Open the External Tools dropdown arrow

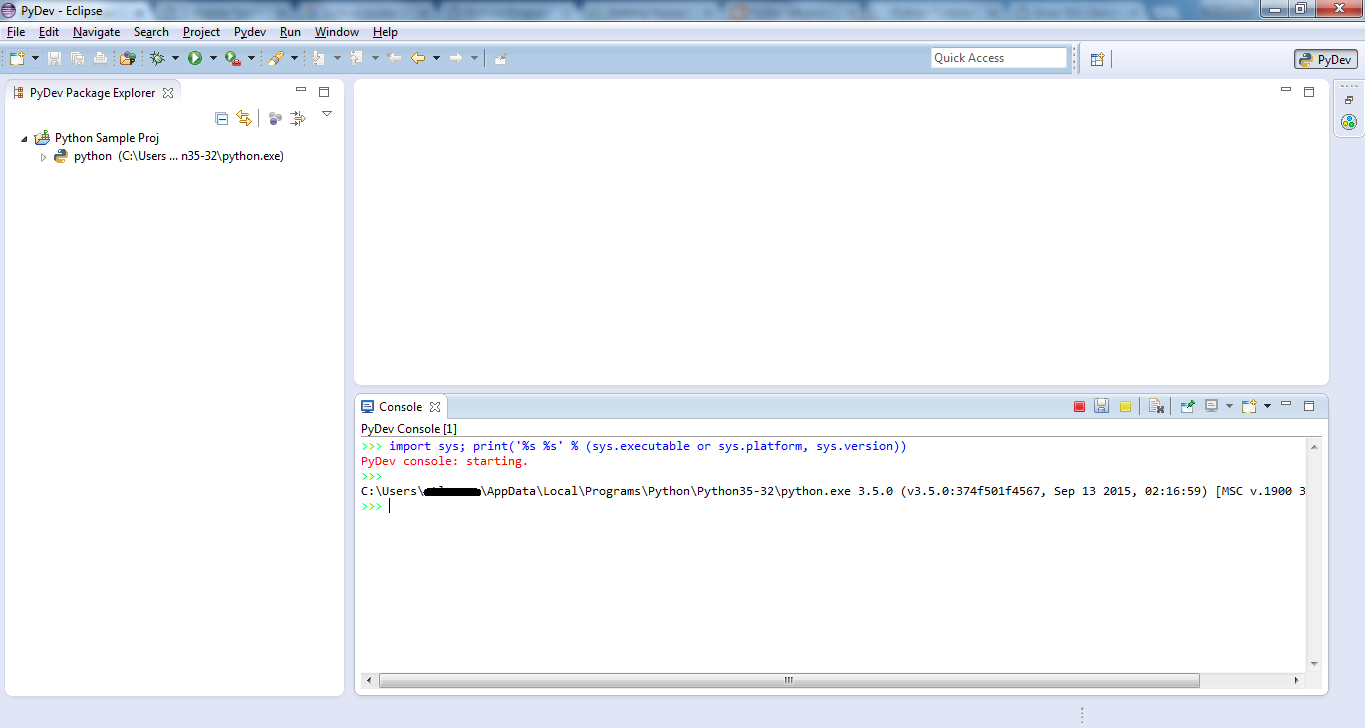(x=251, y=58)
